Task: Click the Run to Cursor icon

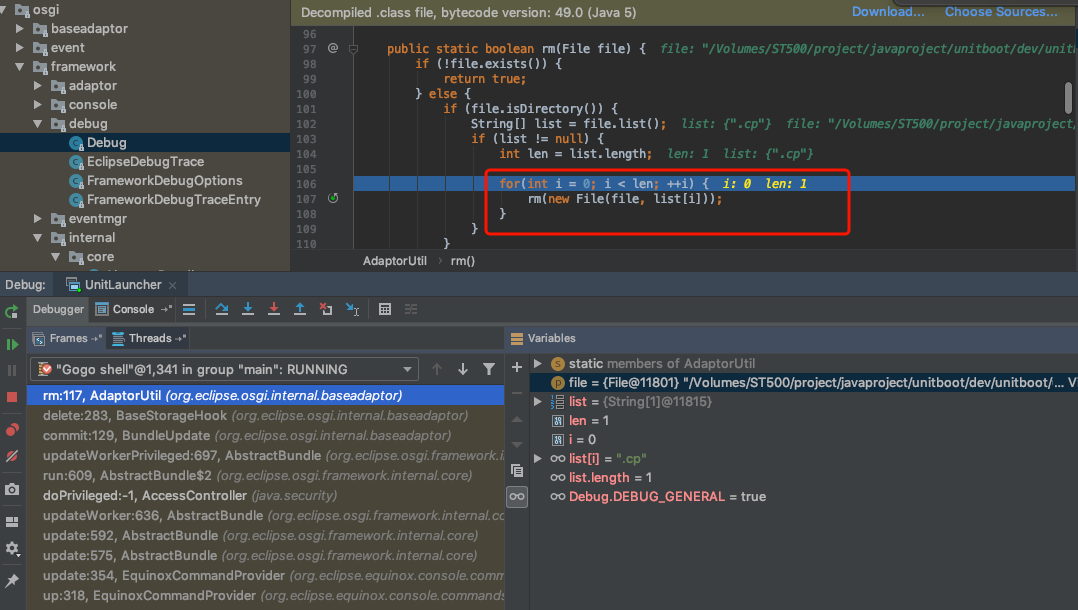Action: [352, 309]
